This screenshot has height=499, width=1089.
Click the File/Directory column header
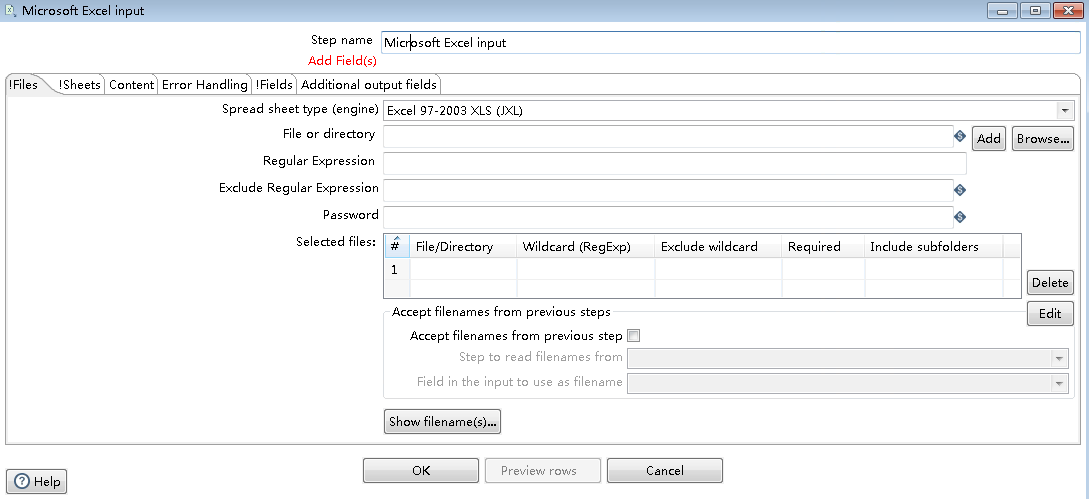[463, 247]
